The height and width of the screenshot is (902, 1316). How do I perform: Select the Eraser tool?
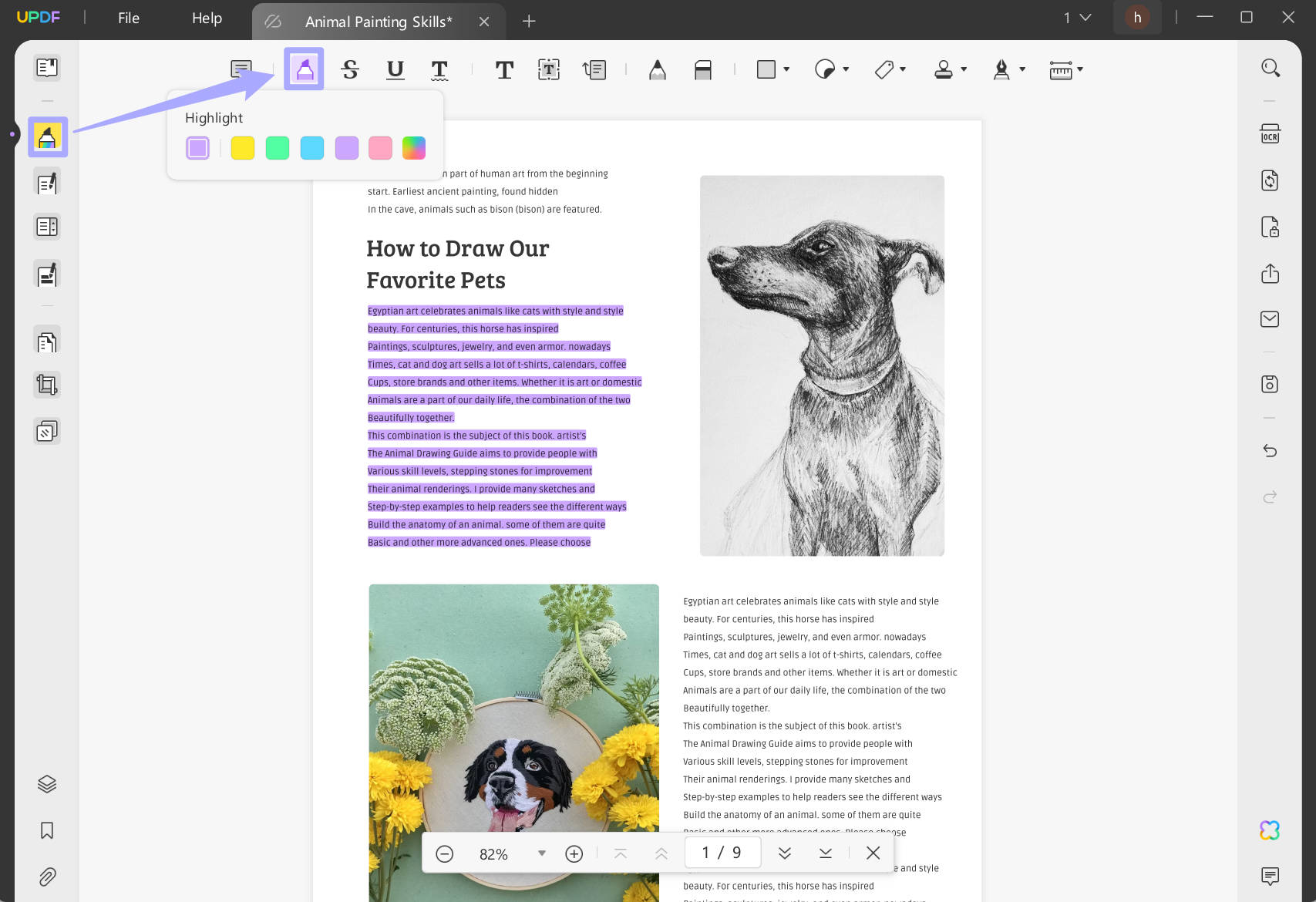[x=703, y=69]
